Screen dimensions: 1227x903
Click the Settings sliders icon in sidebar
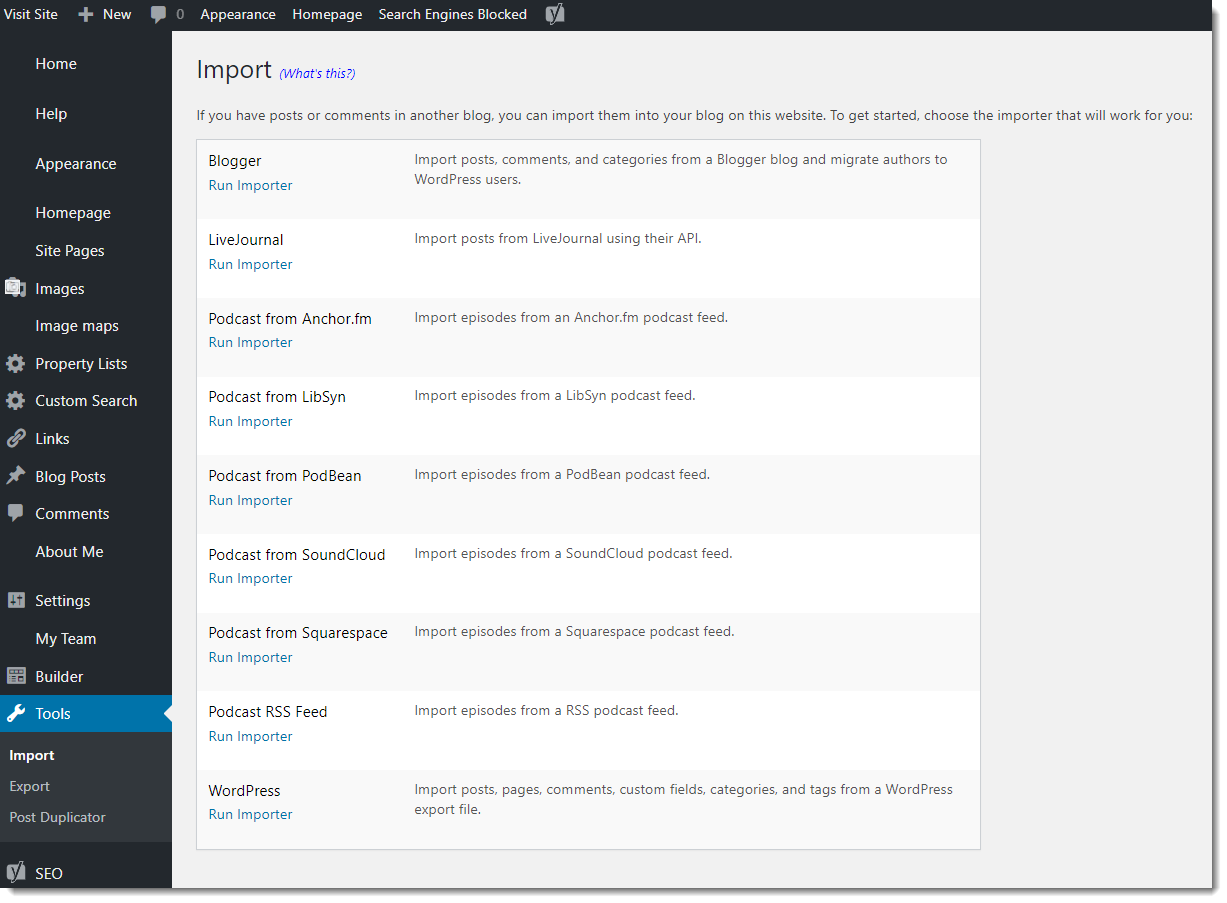[x=16, y=600]
